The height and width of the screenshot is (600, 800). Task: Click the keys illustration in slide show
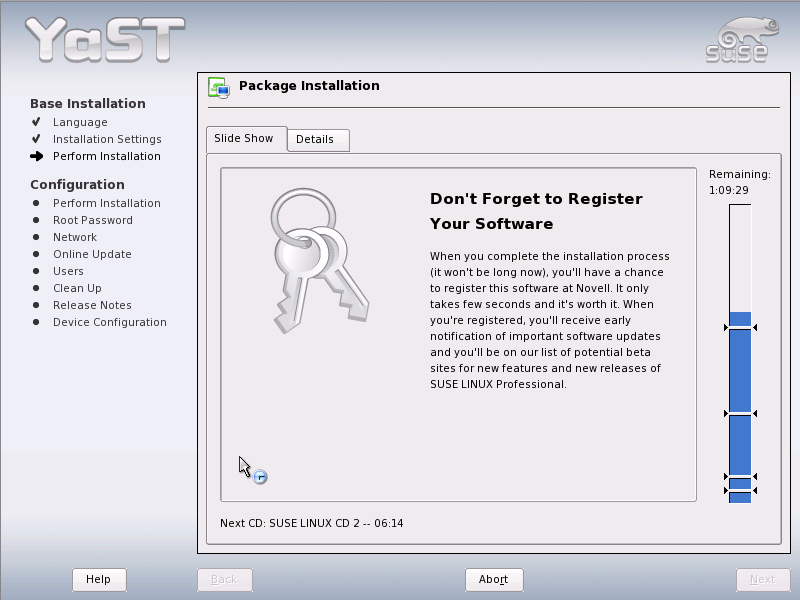tap(320, 261)
